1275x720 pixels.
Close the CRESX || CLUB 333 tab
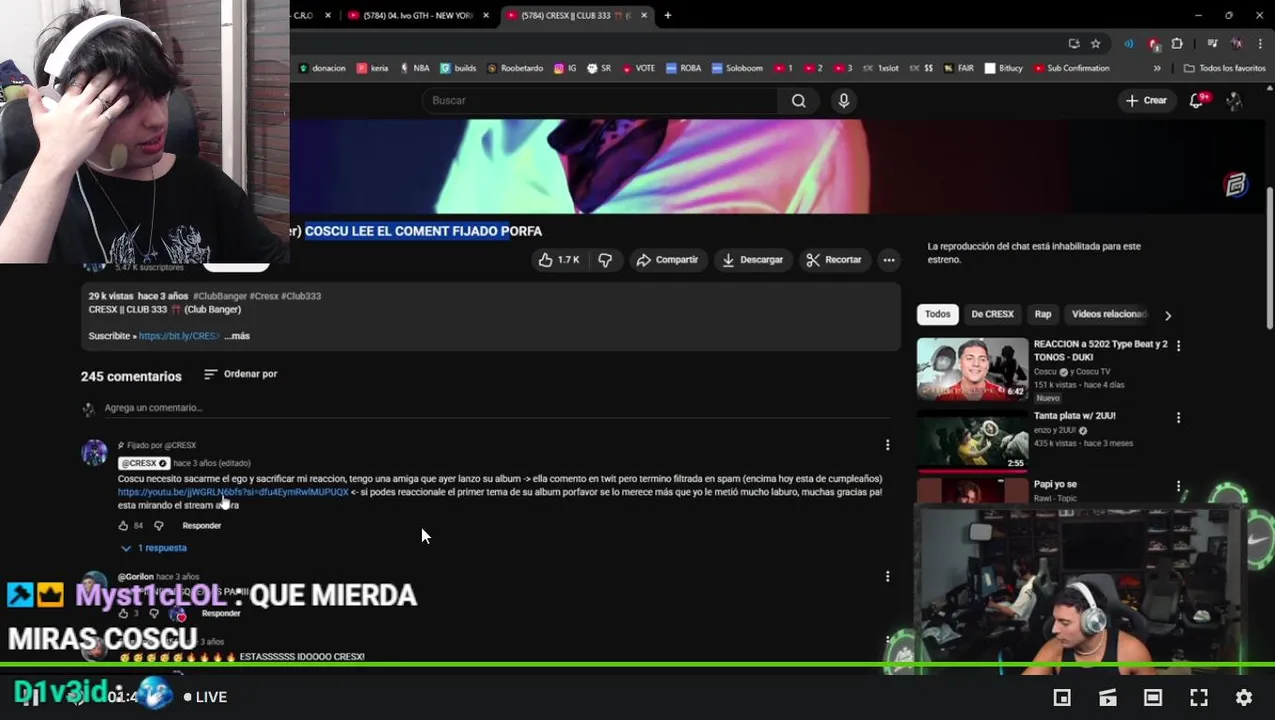pos(644,15)
